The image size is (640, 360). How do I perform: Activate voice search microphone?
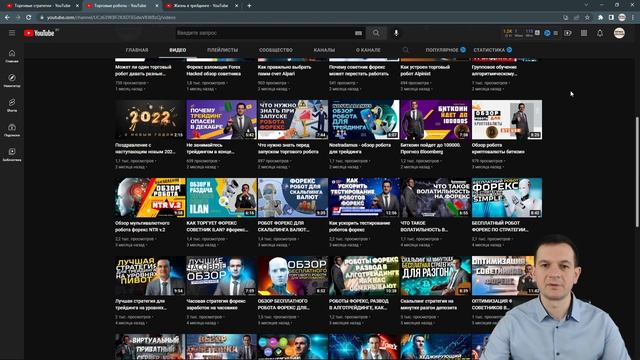(x=396, y=33)
